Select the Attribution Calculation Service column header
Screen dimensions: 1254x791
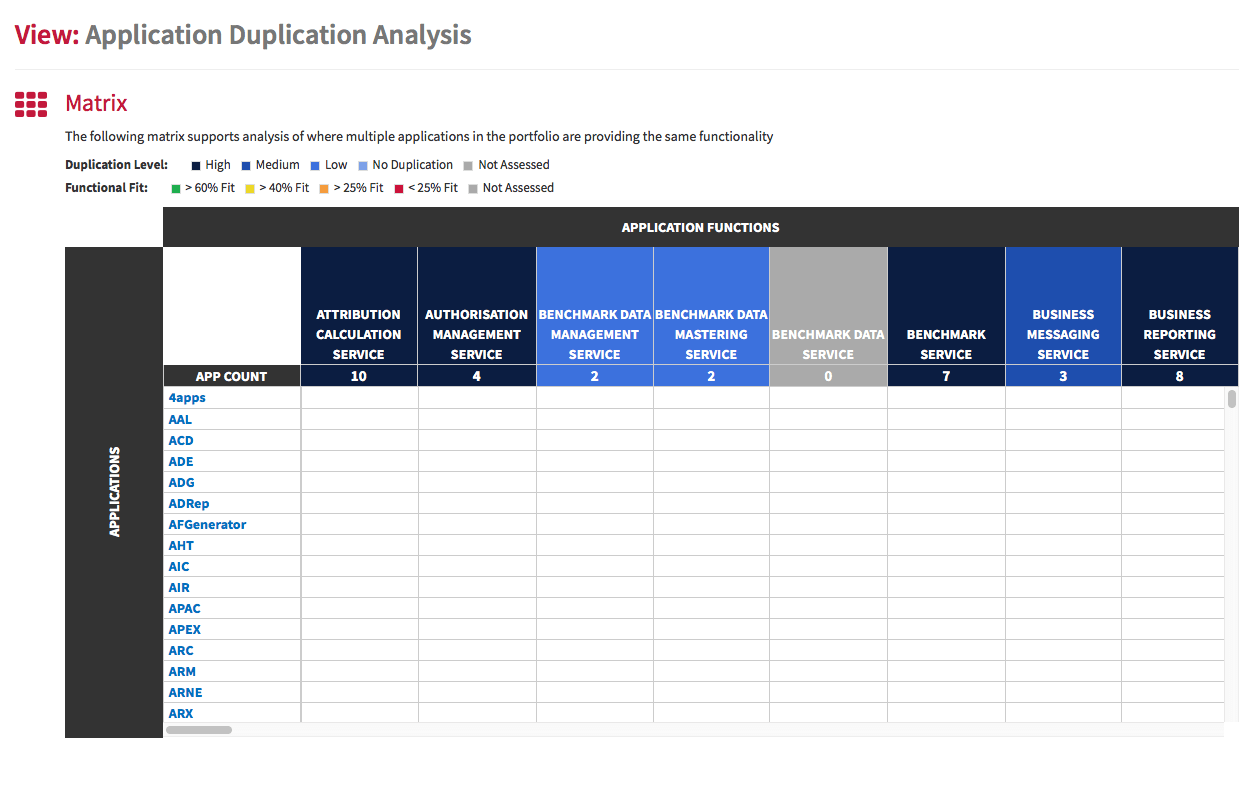click(359, 306)
